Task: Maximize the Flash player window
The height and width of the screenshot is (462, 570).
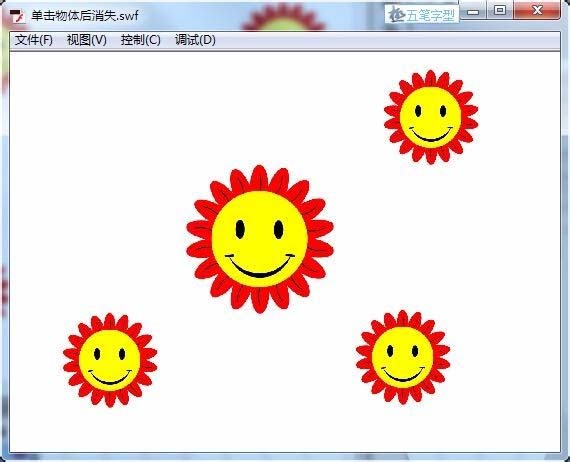Action: point(500,10)
